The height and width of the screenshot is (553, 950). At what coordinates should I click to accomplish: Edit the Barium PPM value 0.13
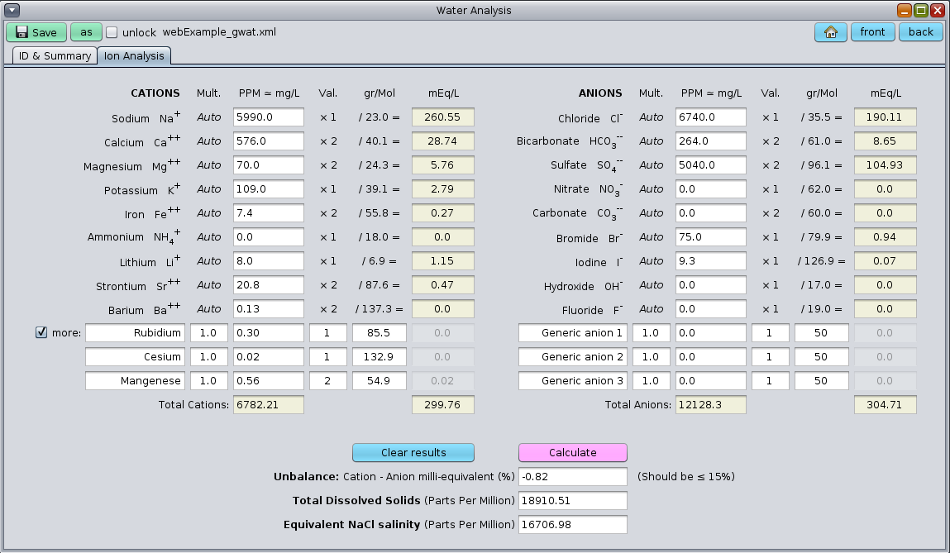[268, 308]
